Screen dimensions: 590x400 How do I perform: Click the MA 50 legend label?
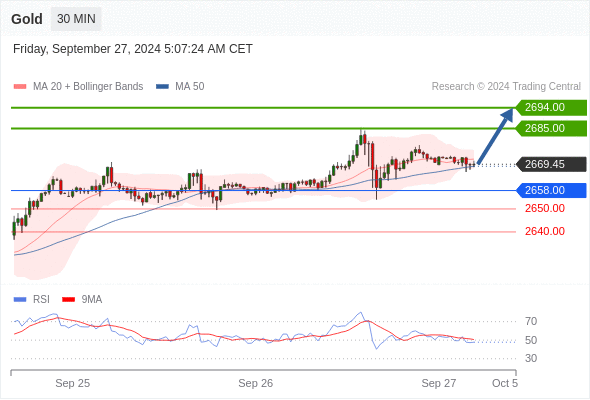click(190, 87)
